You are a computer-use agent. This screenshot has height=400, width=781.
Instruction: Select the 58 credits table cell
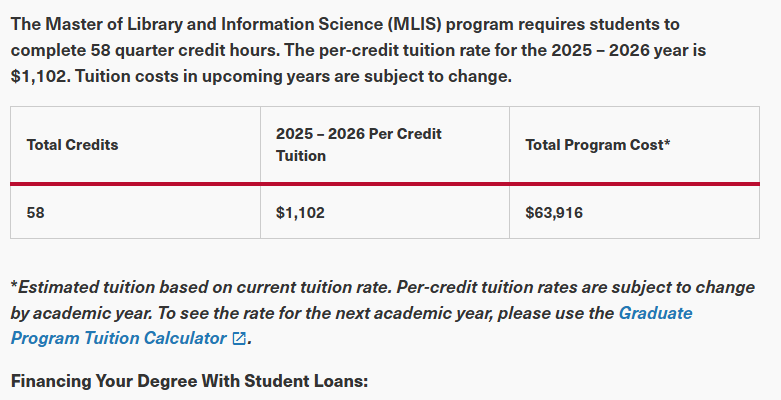pyautogui.click(x=36, y=212)
